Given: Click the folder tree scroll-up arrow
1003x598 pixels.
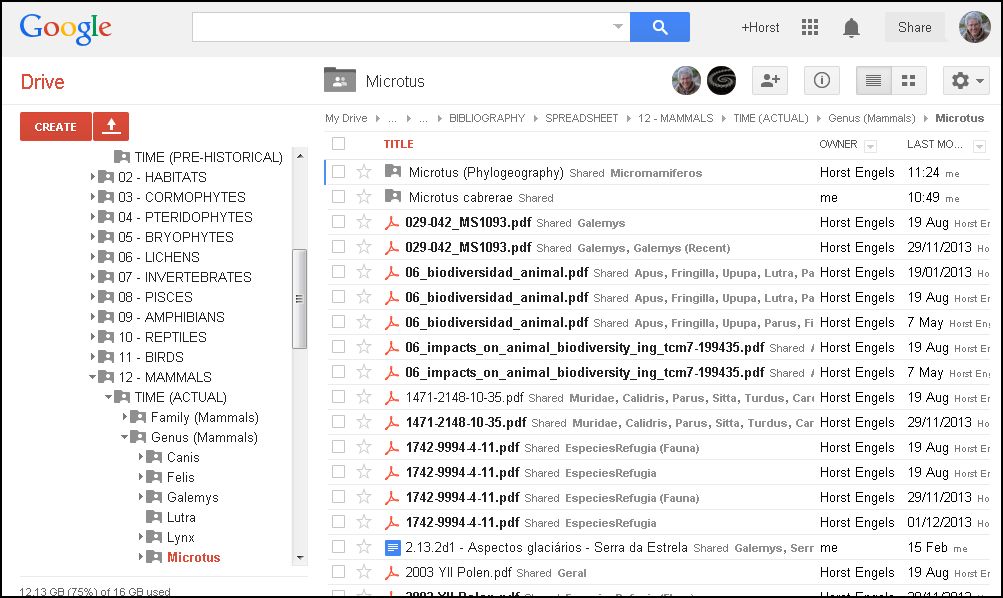Looking at the screenshot, I should coord(299,156).
